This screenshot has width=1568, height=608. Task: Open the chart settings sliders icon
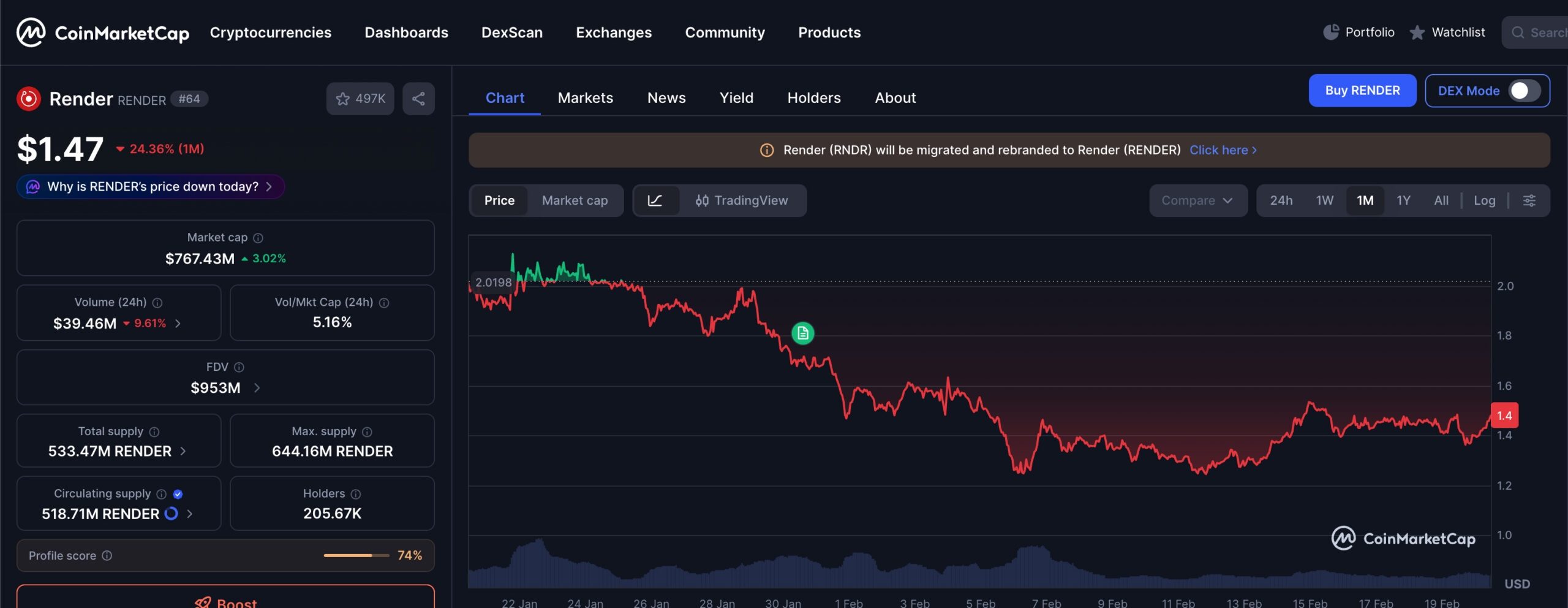tap(1529, 200)
